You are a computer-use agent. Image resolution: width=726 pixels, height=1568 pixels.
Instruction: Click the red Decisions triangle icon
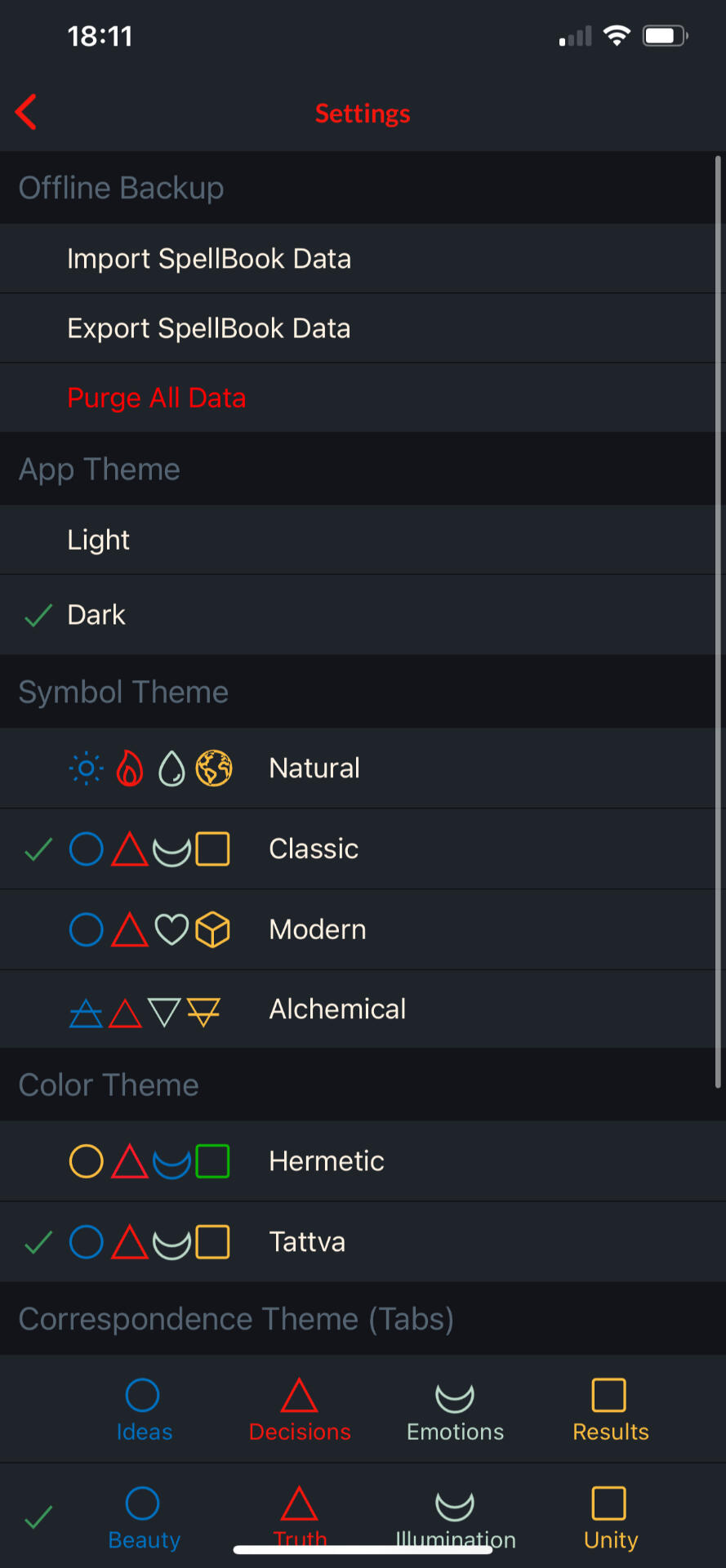click(299, 1395)
